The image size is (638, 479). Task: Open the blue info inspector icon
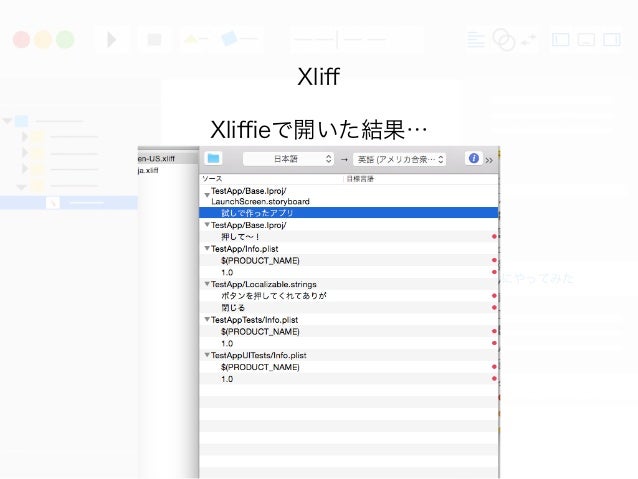point(473,158)
